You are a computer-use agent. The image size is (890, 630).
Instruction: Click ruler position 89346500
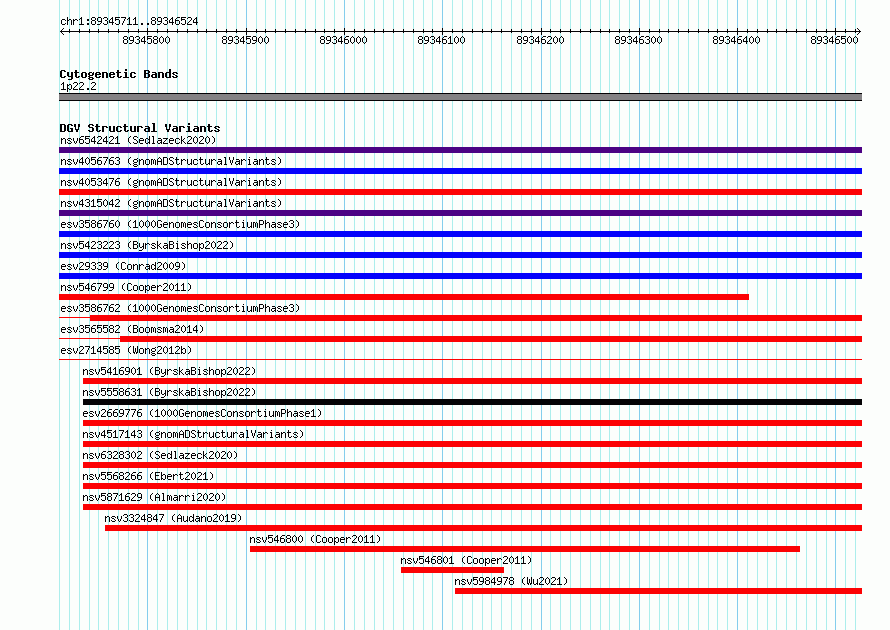coord(835,40)
